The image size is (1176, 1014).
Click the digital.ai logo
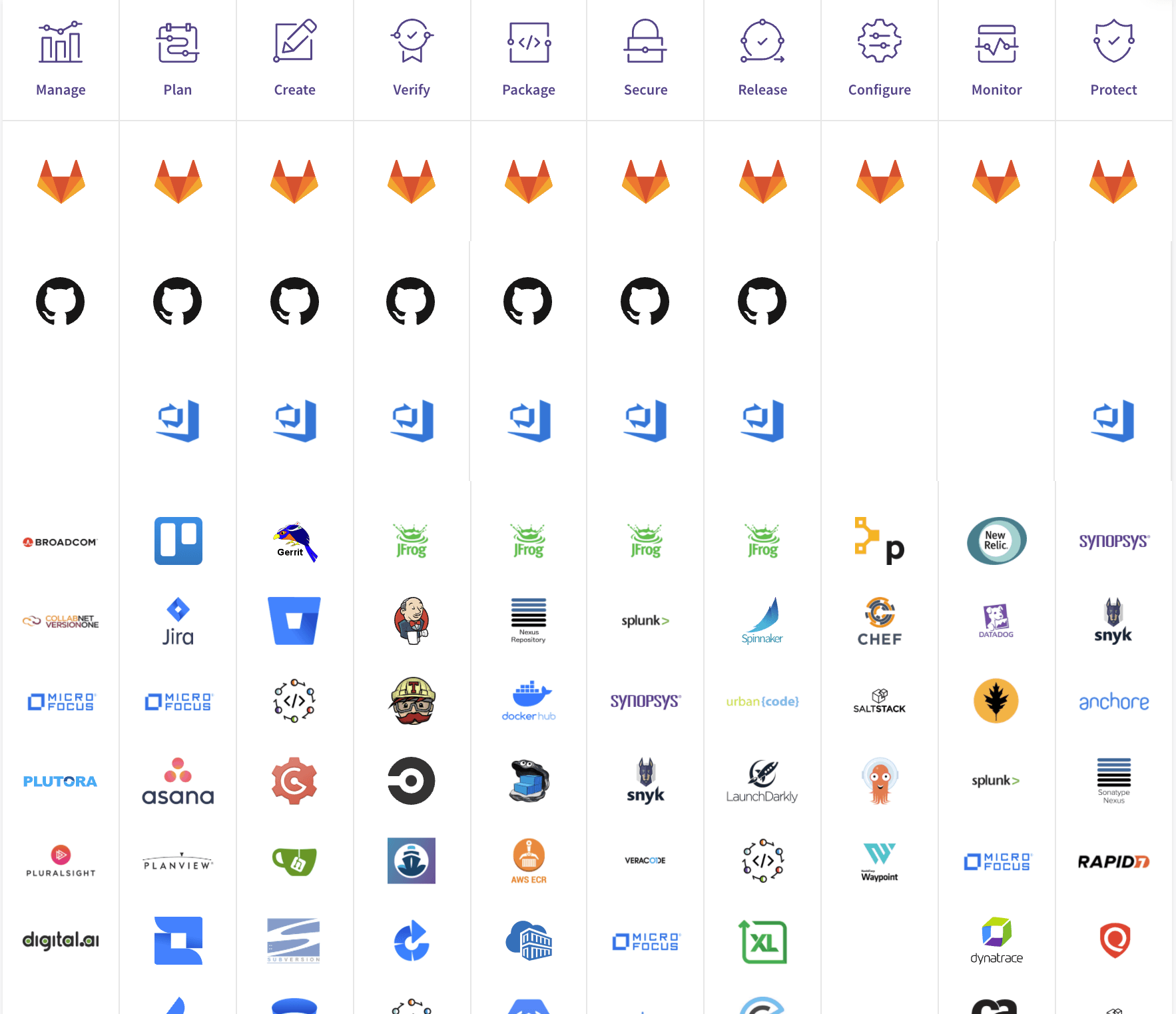pos(61,940)
